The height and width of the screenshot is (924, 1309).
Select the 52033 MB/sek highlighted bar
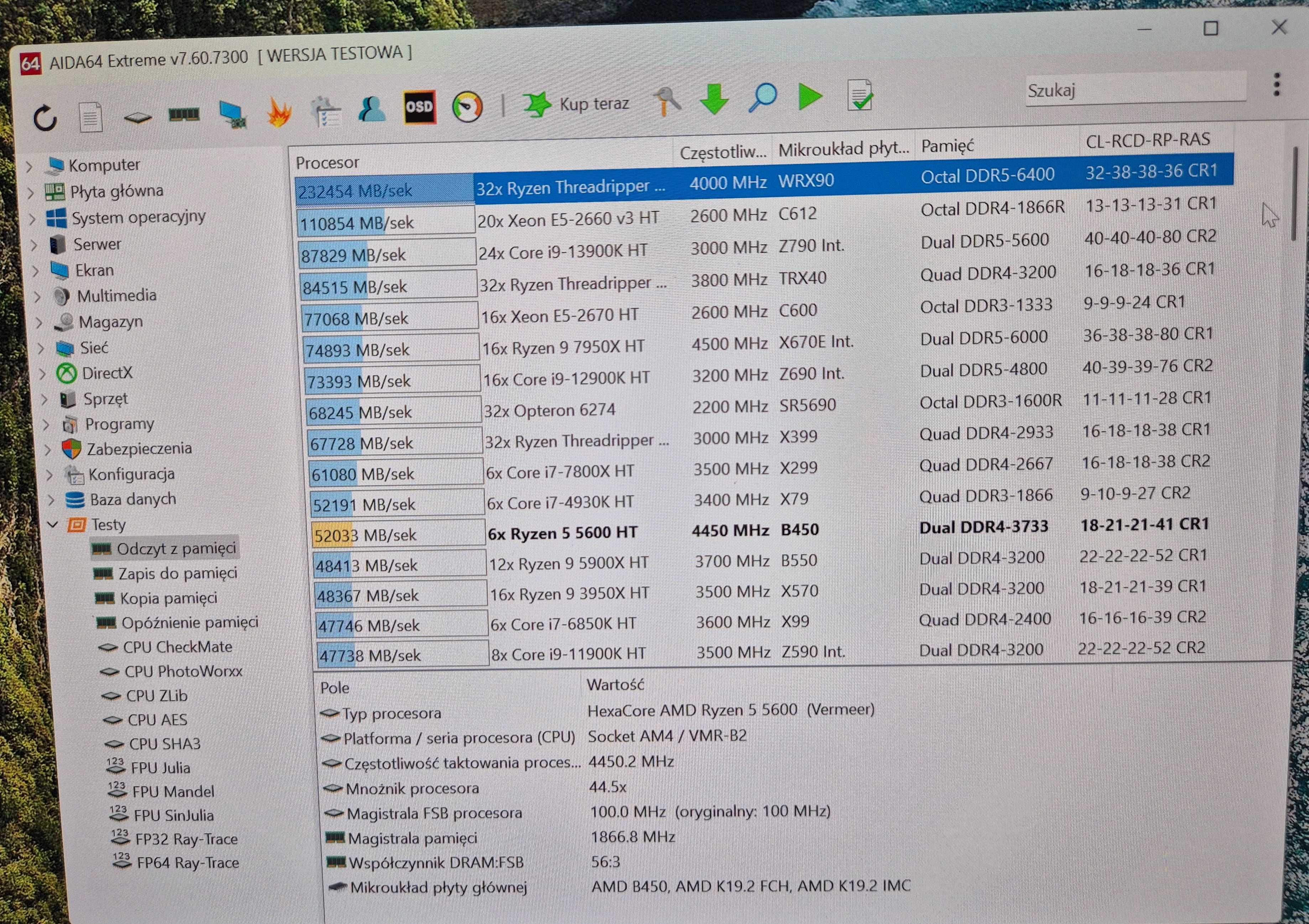398,535
